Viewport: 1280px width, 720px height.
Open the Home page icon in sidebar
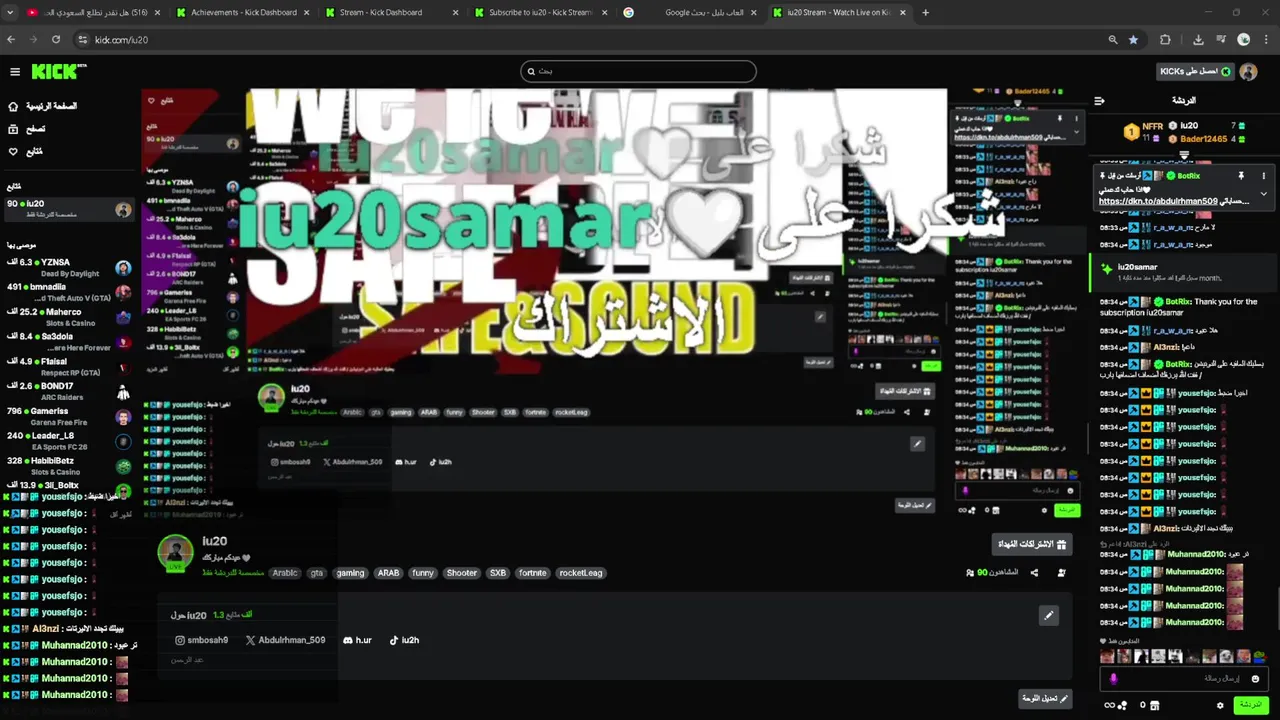tap(13, 106)
